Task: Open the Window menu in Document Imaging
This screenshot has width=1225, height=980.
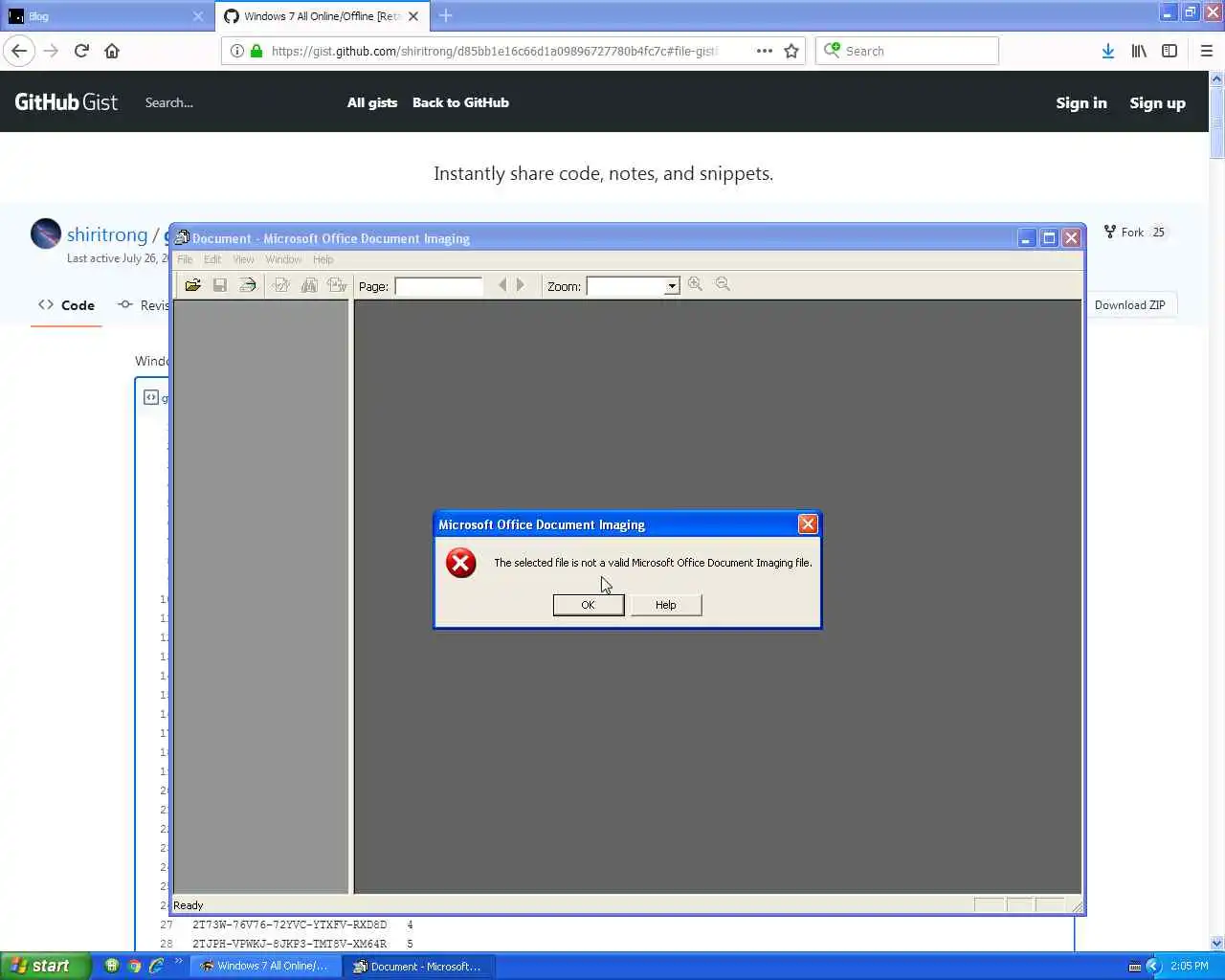Action: (283, 259)
